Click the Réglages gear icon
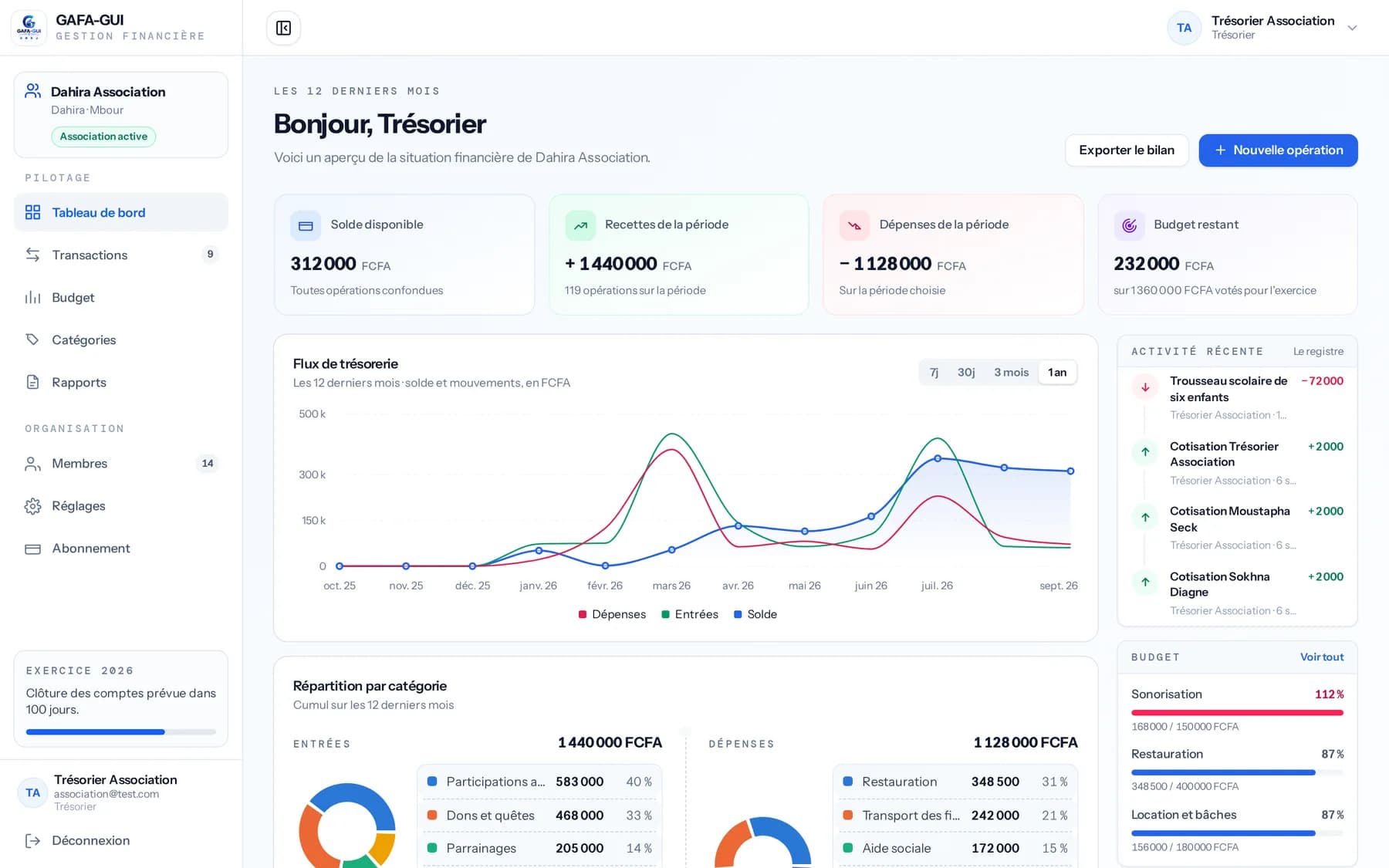This screenshot has height=868, width=1389. tap(32, 506)
